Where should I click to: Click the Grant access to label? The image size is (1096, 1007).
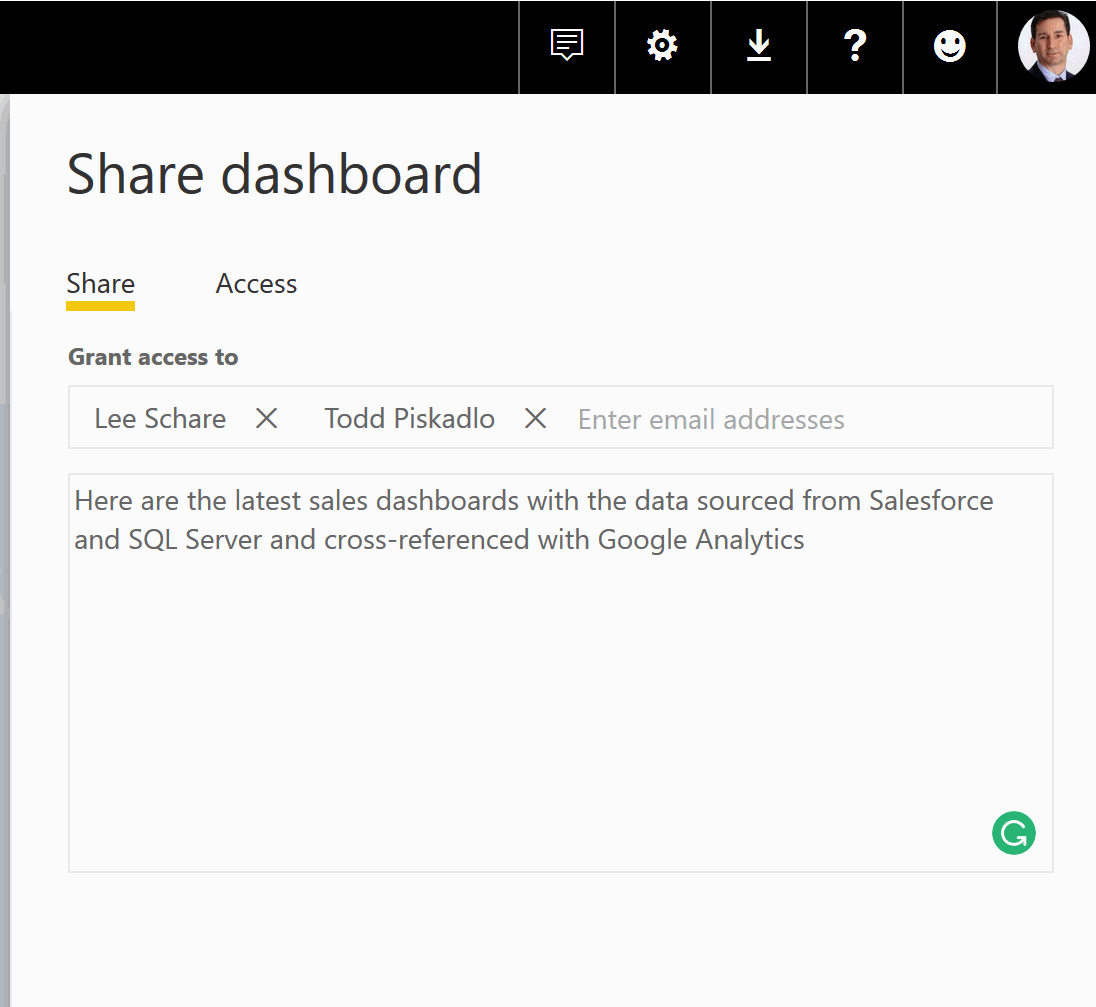coord(153,357)
